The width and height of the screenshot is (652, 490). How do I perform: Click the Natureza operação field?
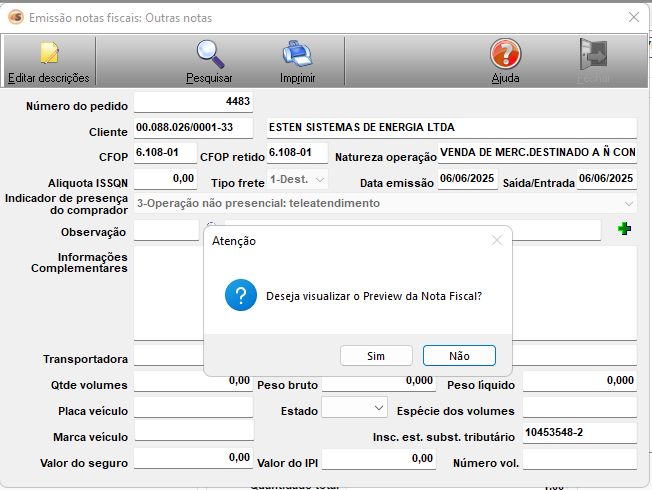(537, 154)
